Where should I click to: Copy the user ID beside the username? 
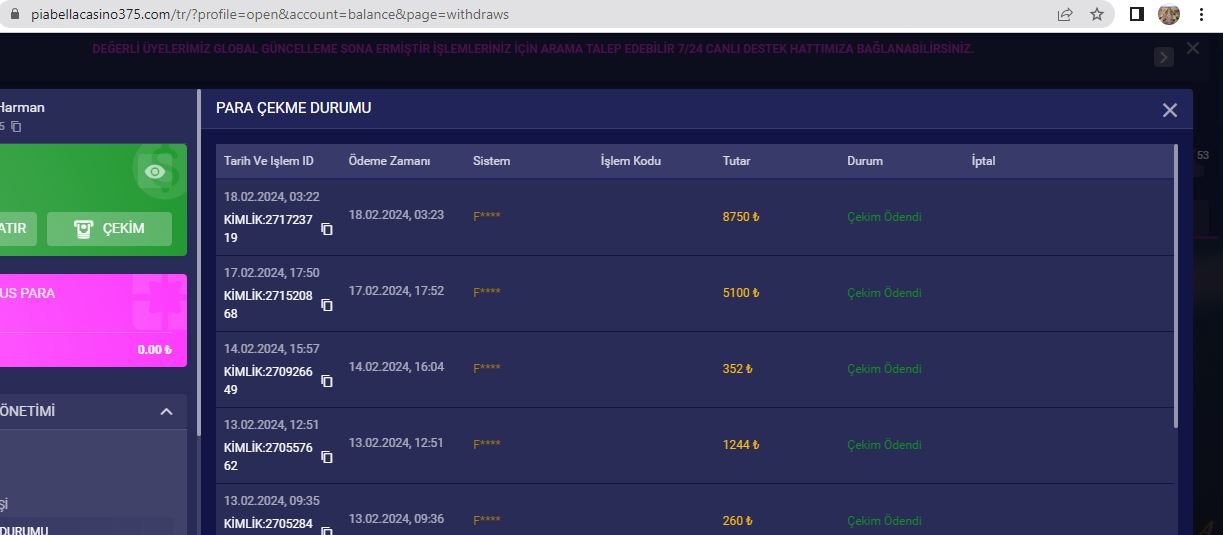(16, 127)
